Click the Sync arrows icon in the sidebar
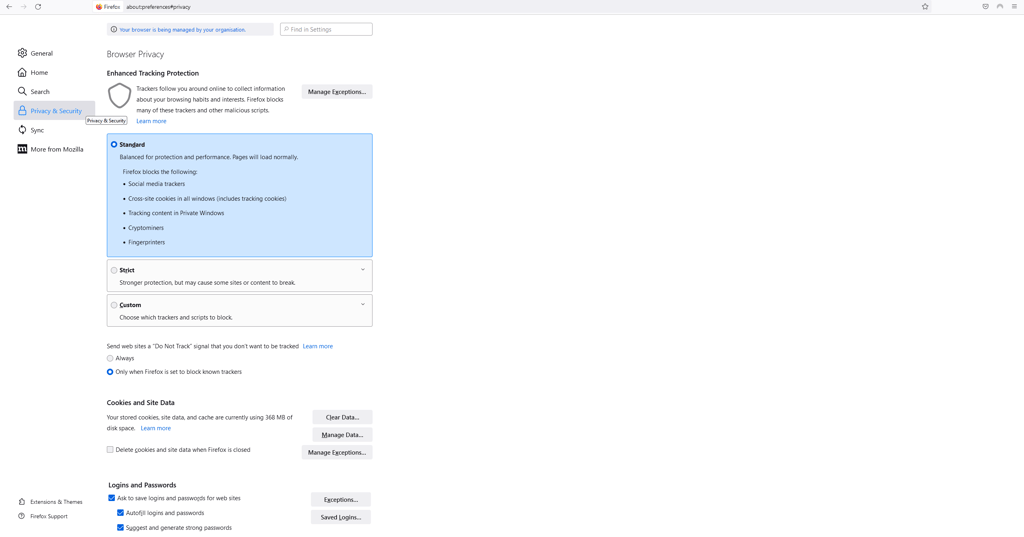The image size is (1024, 537). [x=22, y=129]
